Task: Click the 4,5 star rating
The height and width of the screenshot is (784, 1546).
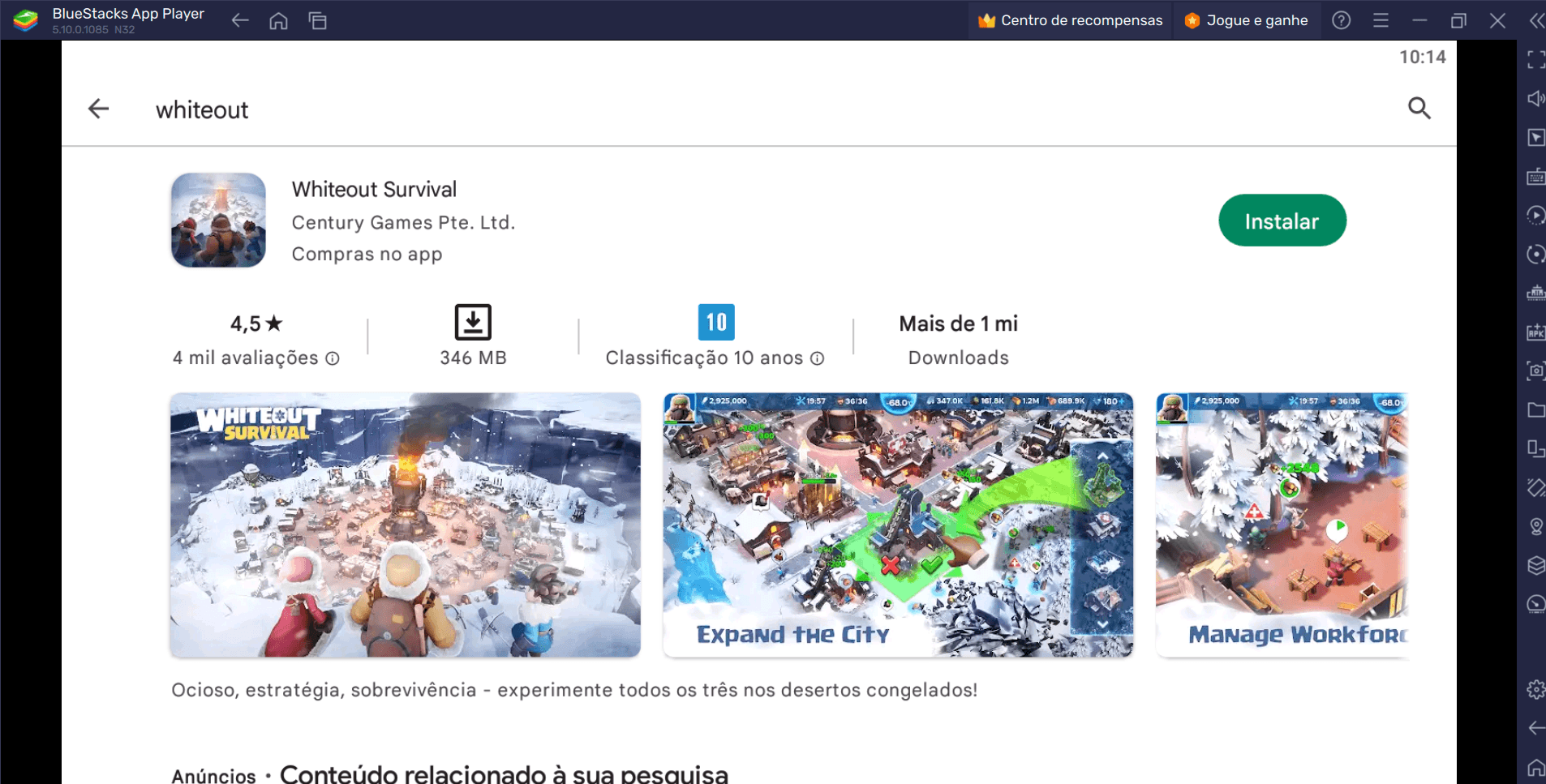Action: point(256,323)
